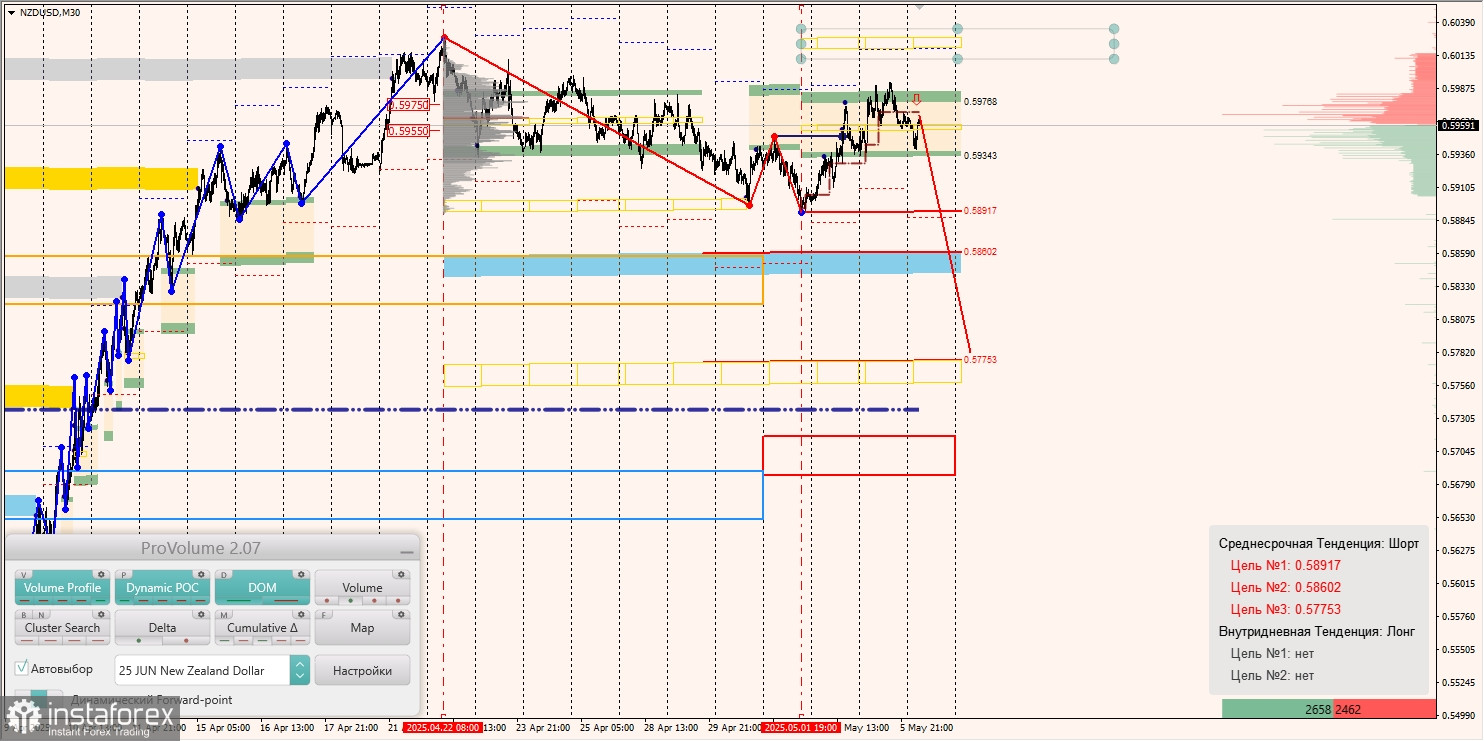Open the 25 JUN New Zealand Dollar contract selector
The image size is (1484, 741).
(x=202, y=670)
